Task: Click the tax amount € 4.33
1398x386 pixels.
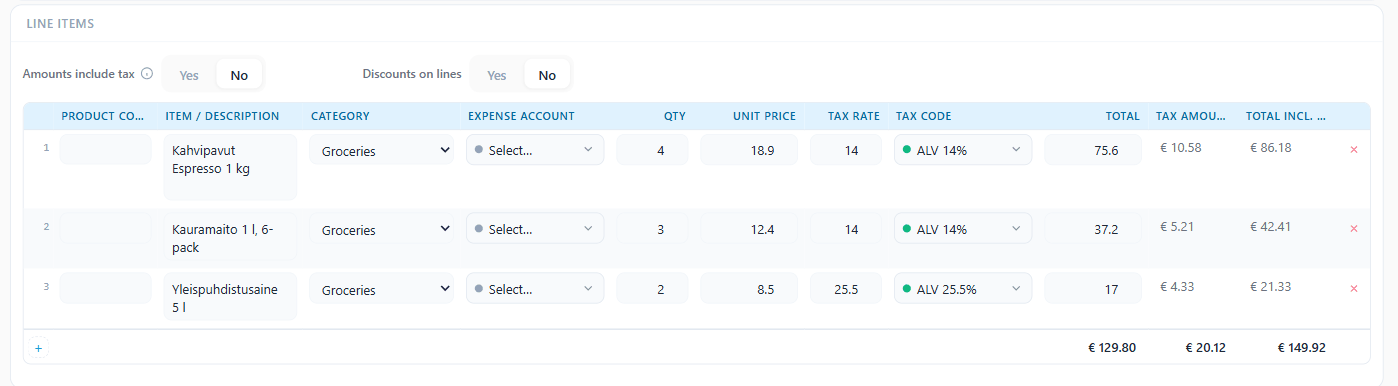Action: [x=1176, y=286]
